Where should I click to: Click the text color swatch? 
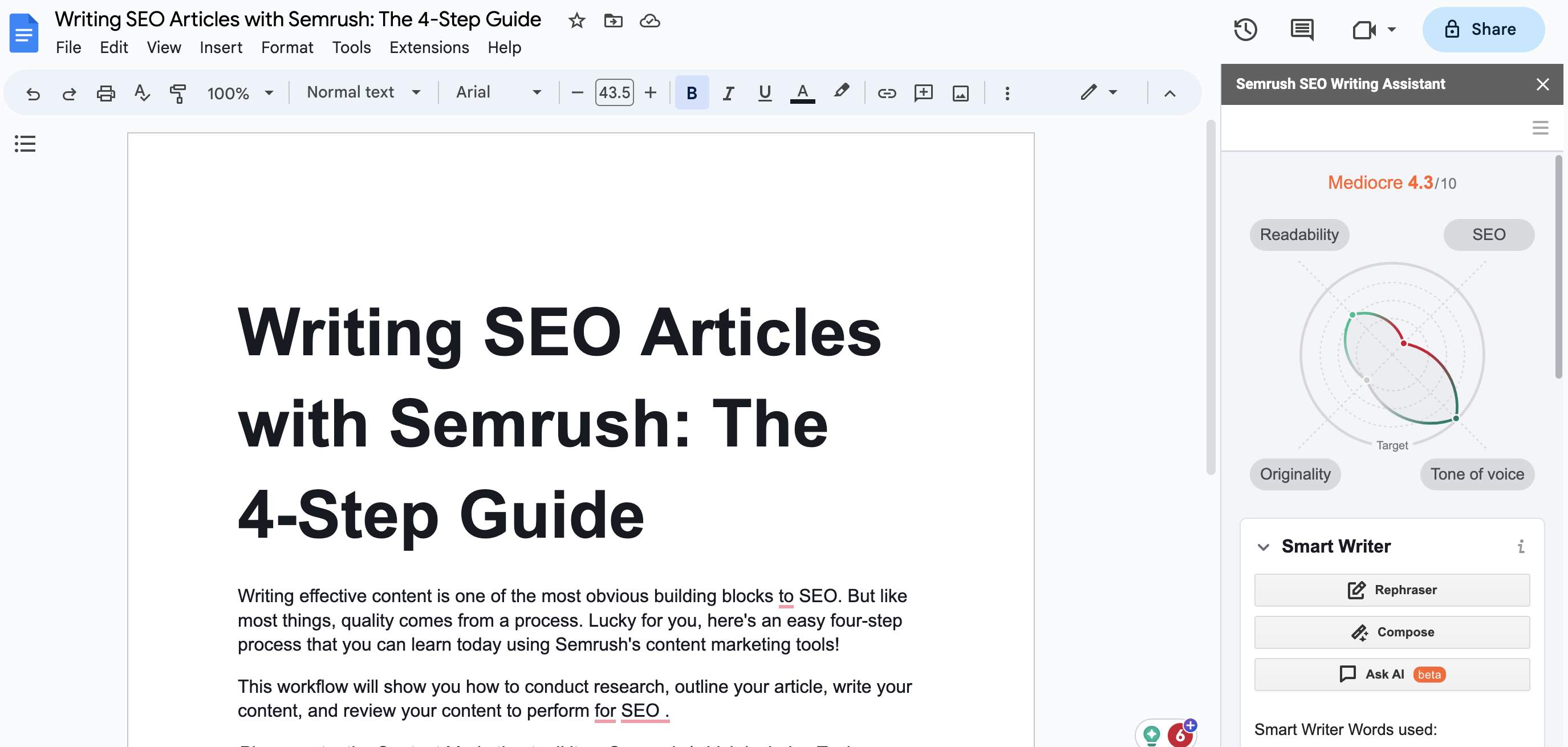point(803,92)
